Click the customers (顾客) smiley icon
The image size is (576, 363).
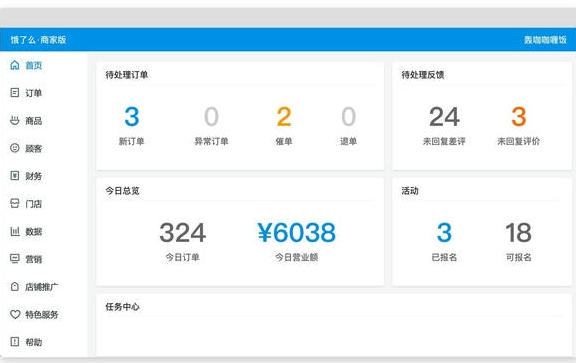(15, 148)
